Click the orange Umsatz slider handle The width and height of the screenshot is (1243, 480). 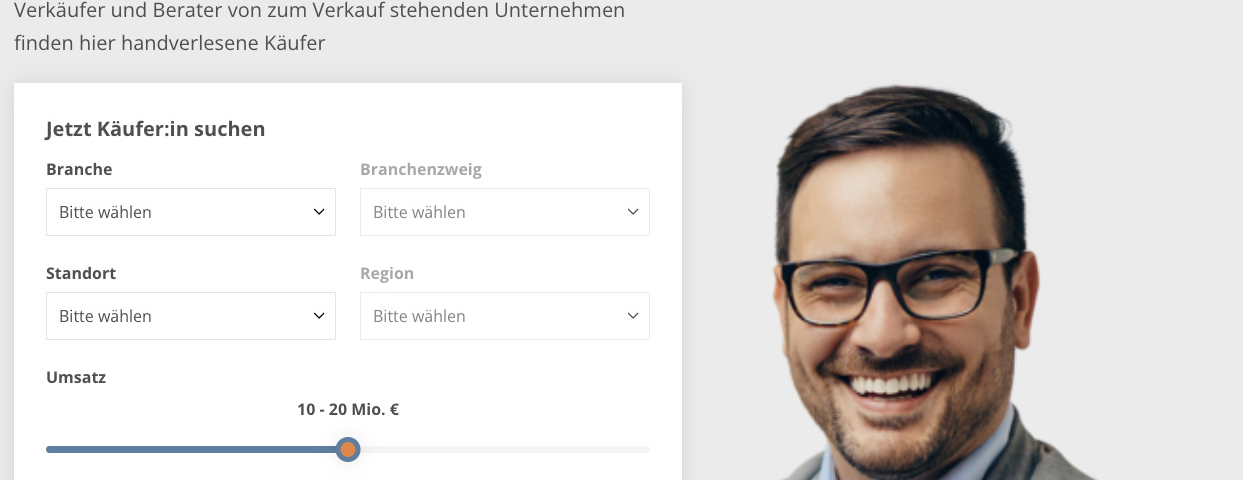click(x=348, y=450)
